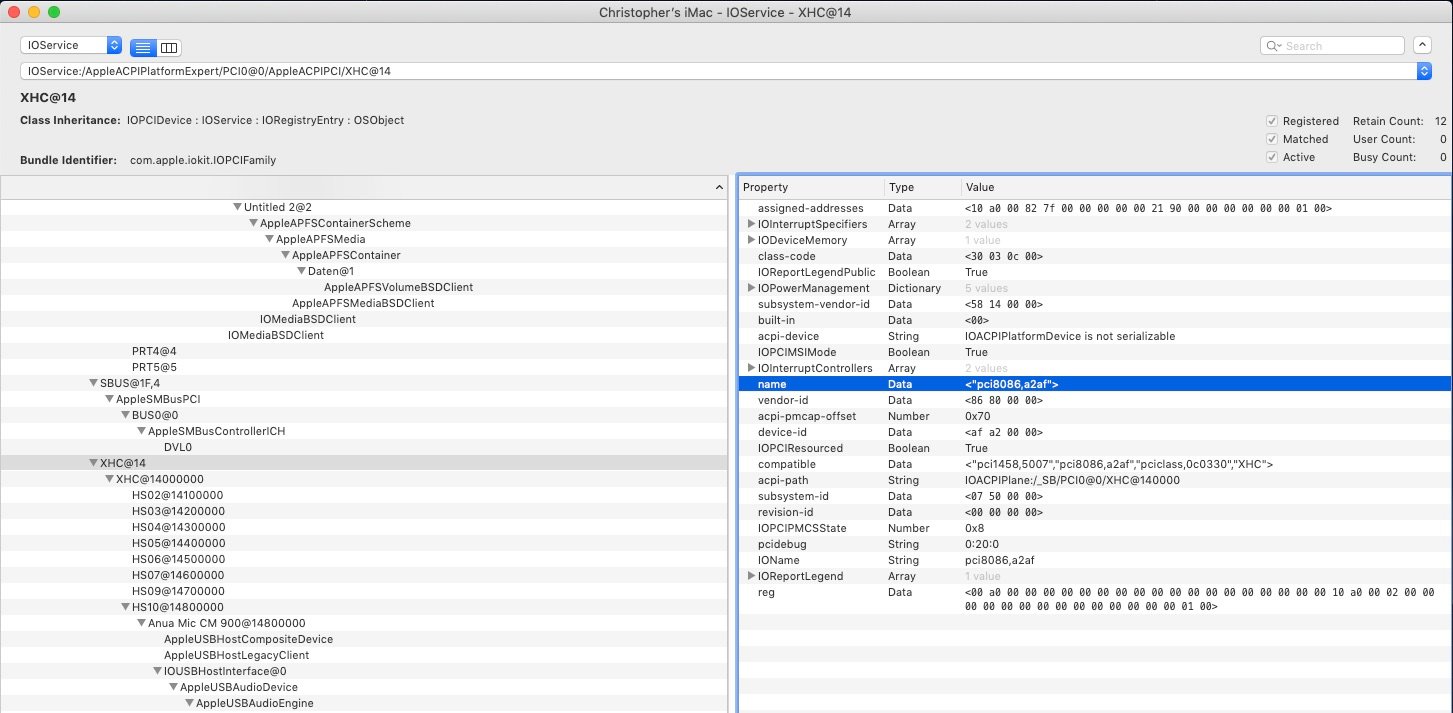
Task: Click the search magnifier icon
Action: 1273,46
